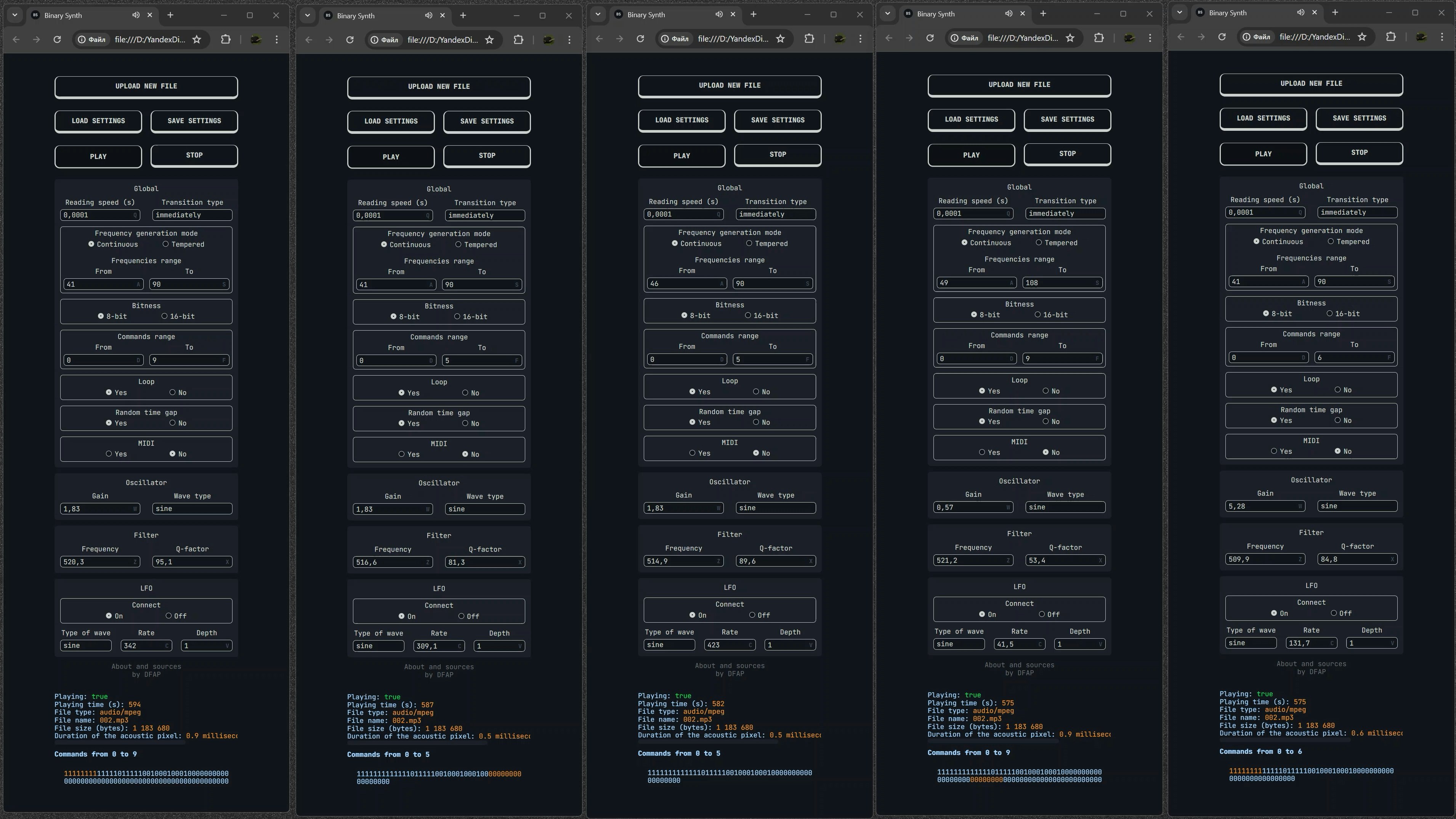Image resolution: width=1456 pixels, height=819 pixels.
Task: Edit Filter Frequency 520,3 in first window
Action: pyautogui.click(x=99, y=562)
